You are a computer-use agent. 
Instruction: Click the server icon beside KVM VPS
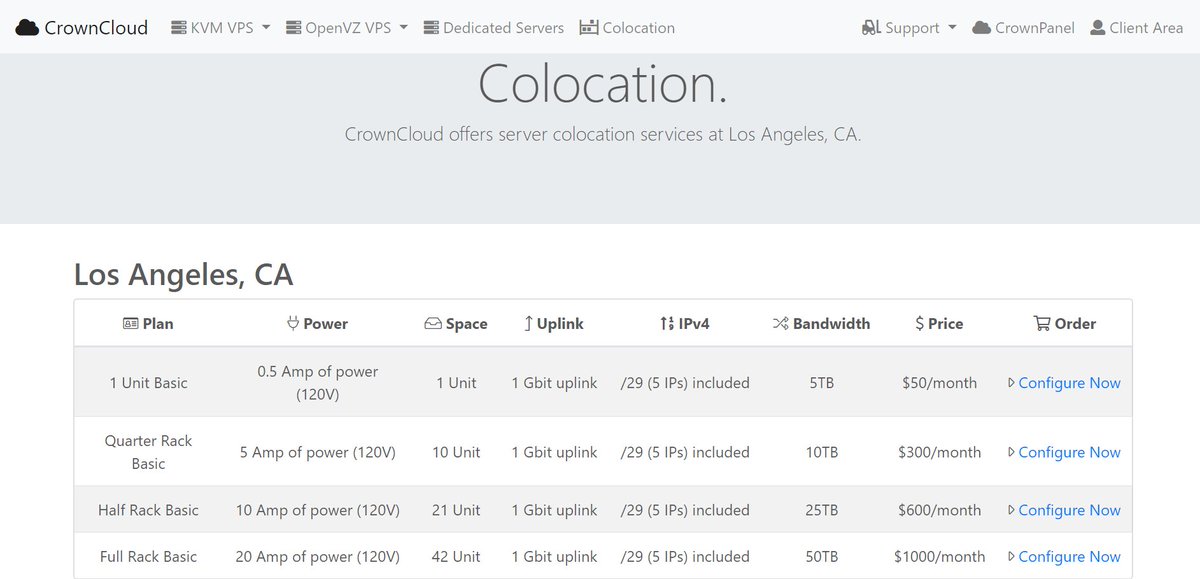[180, 28]
